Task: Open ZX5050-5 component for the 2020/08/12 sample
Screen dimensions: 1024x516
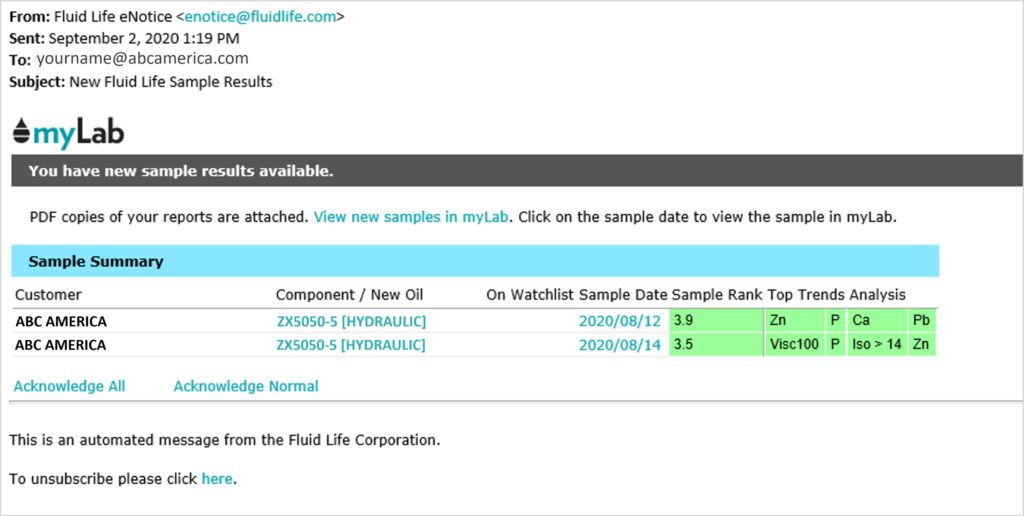Action: (351, 321)
